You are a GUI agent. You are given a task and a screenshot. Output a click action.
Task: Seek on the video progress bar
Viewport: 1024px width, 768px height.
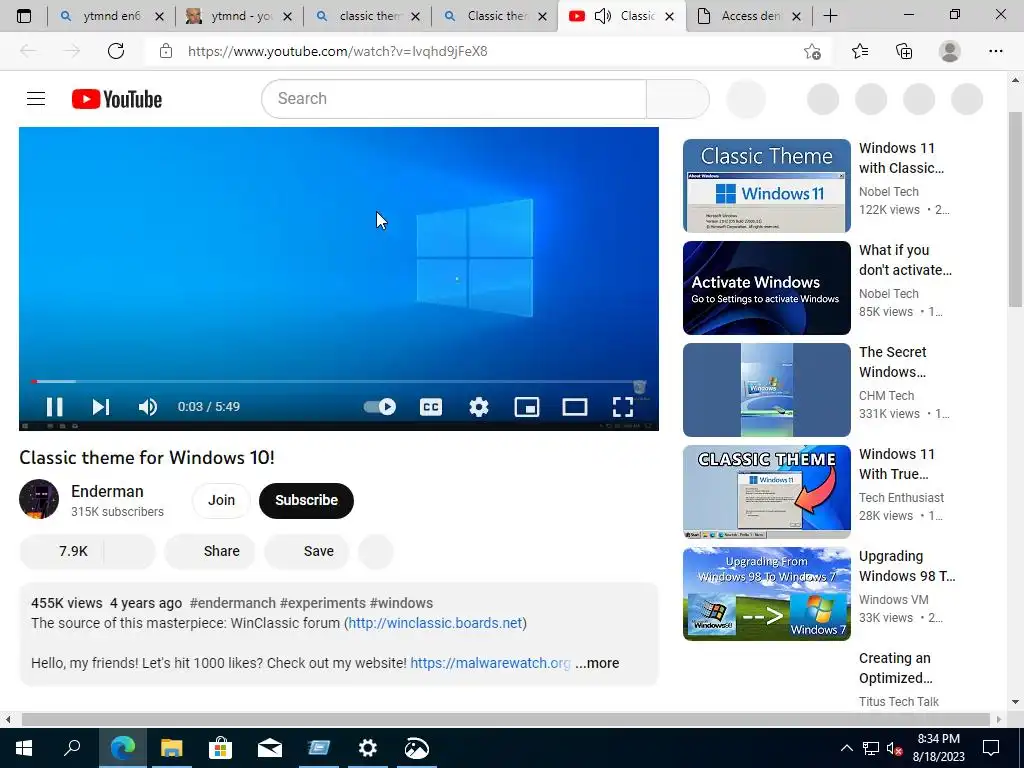[x=338, y=381]
